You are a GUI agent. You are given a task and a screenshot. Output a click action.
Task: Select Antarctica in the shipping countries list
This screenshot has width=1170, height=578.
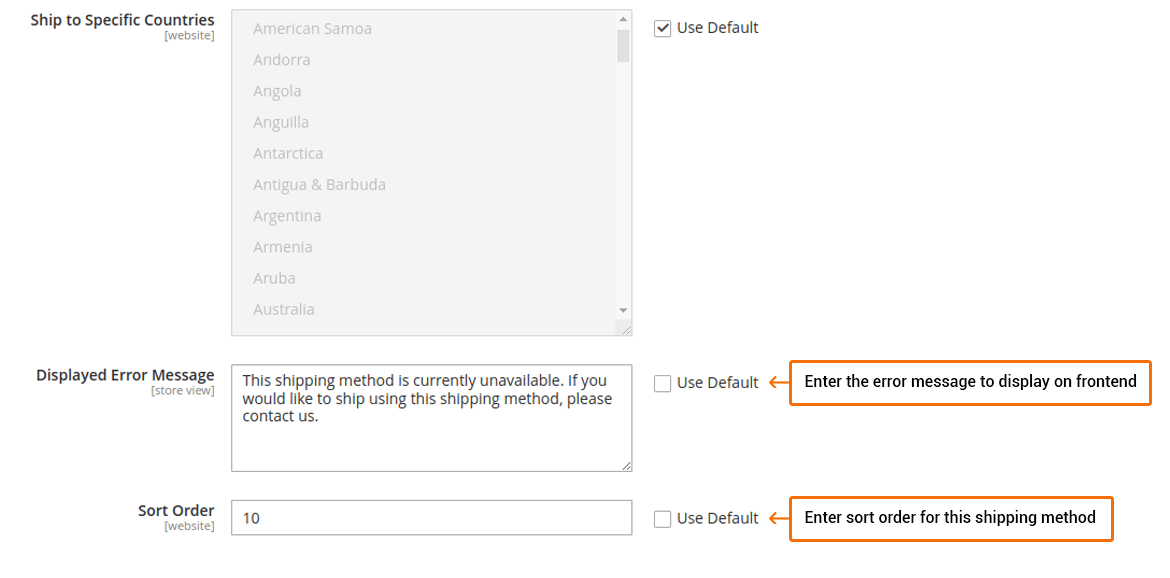click(x=288, y=153)
